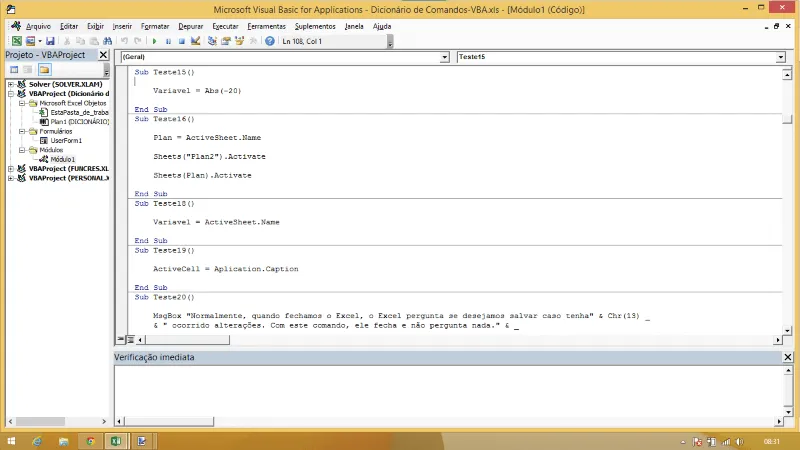Viewport: 800px width, 450px height.
Task: Switch to Excel in the taskbar
Action: [x=116, y=441]
